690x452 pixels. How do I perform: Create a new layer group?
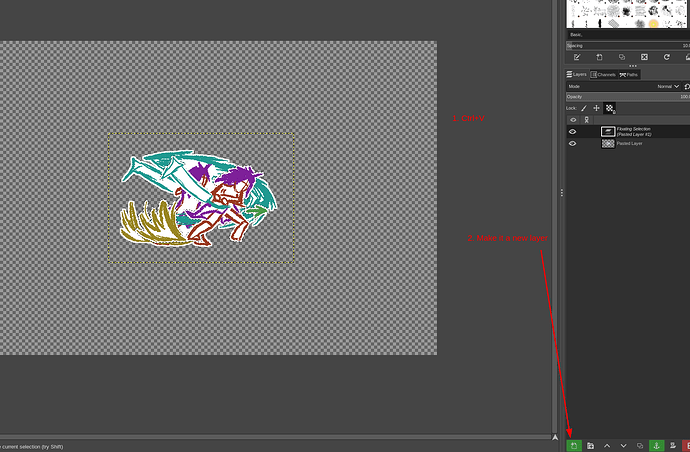coord(591,446)
